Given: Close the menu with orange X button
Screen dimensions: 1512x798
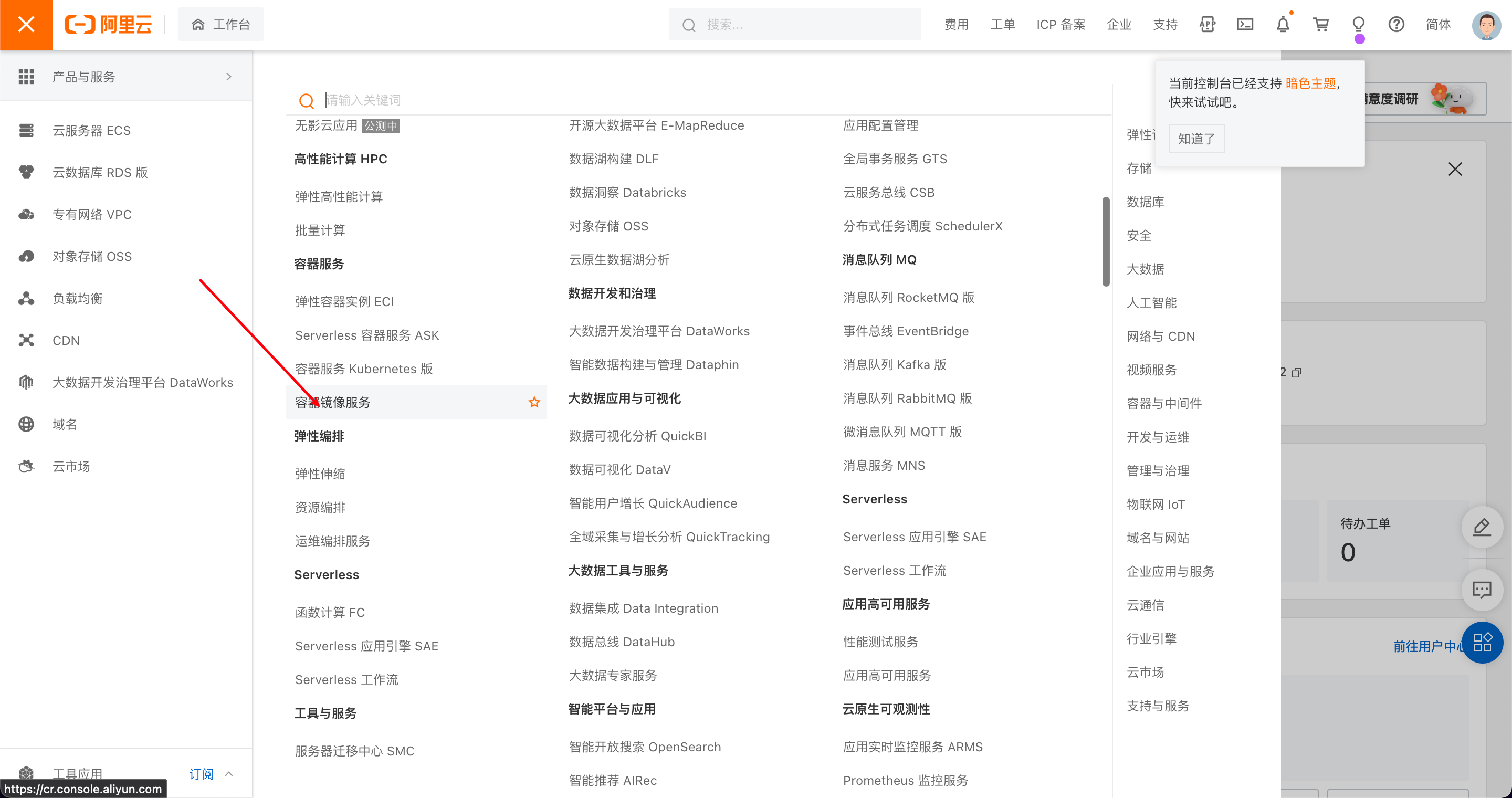Looking at the screenshot, I should click(x=26, y=25).
